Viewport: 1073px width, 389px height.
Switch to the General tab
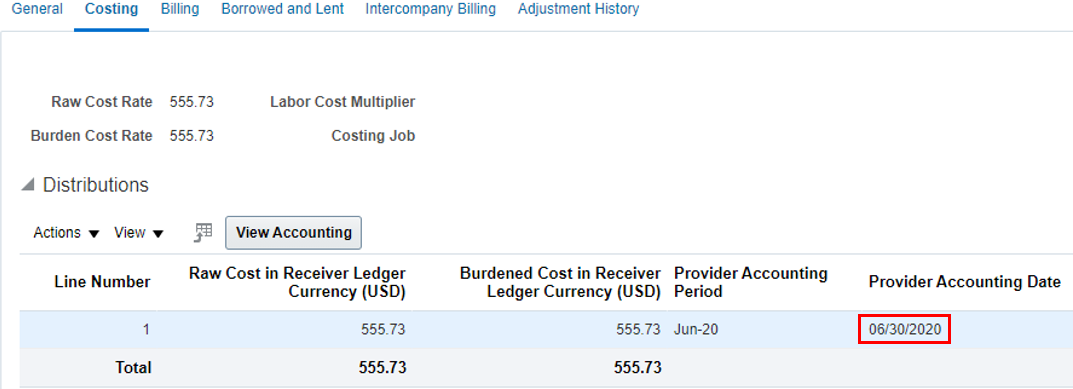tap(38, 9)
